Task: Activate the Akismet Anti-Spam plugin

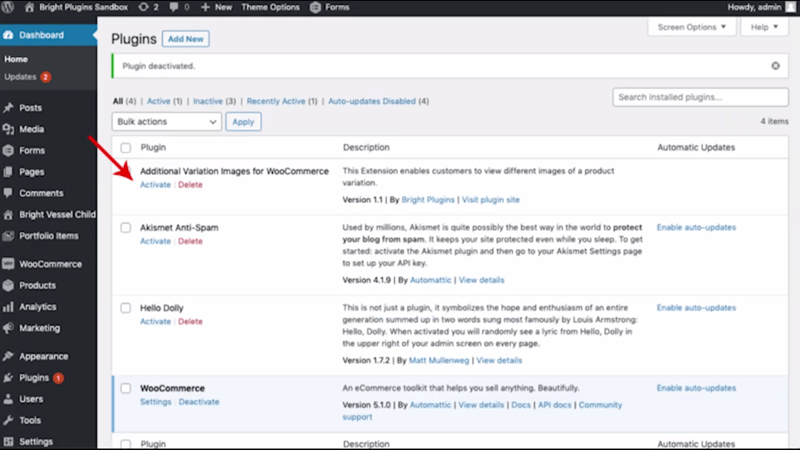Action: pyautogui.click(x=156, y=241)
